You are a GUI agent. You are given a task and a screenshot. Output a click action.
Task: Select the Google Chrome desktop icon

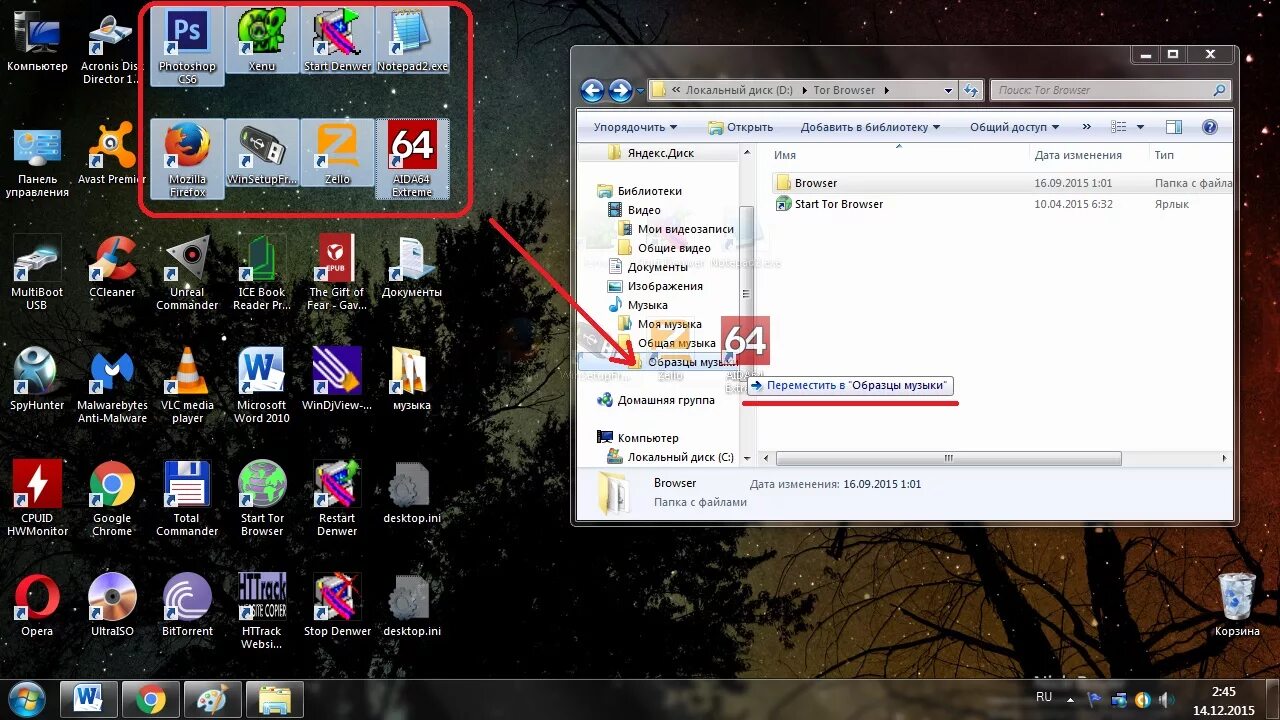coord(112,499)
